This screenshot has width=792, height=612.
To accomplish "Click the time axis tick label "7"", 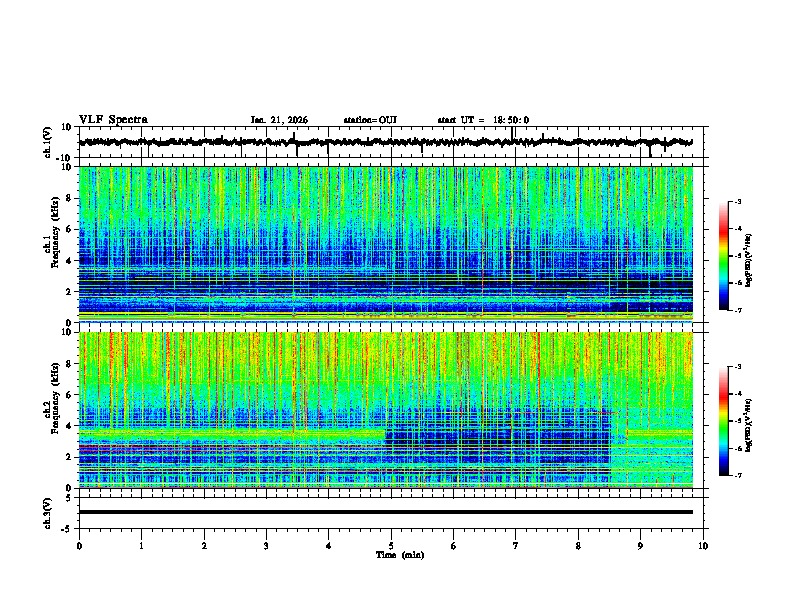I will 516,546.
